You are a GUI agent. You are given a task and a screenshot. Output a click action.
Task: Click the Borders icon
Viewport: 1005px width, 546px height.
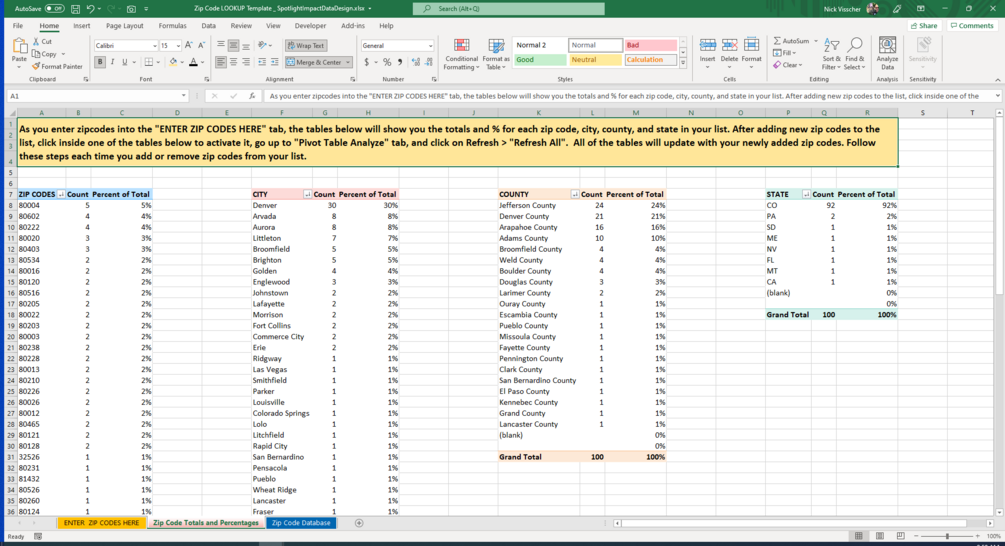(148, 62)
